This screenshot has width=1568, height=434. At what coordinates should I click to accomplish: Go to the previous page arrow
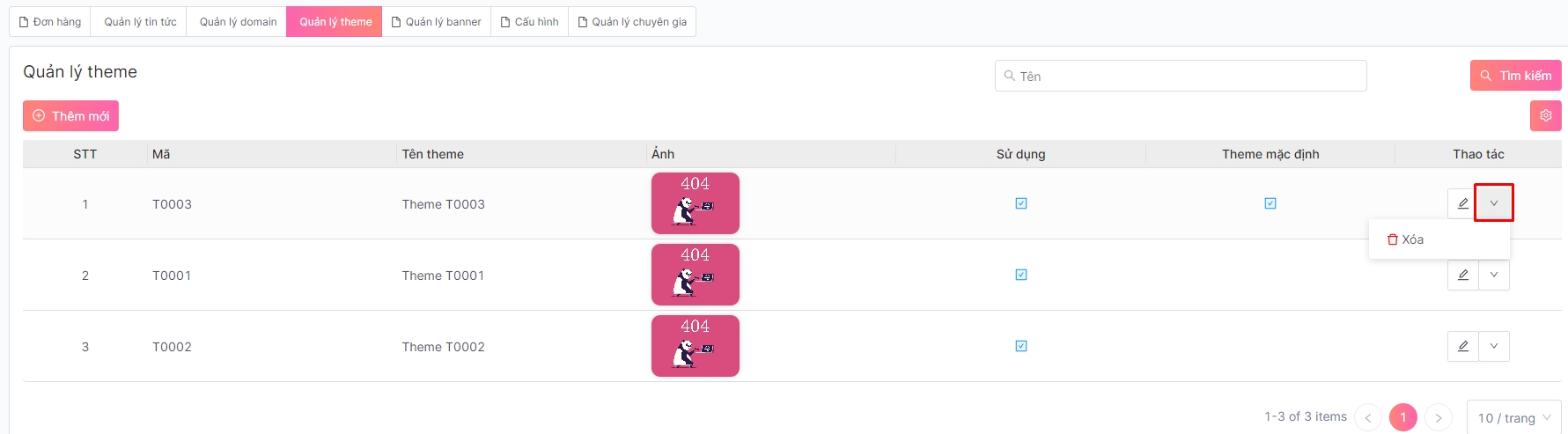[1368, 417]
